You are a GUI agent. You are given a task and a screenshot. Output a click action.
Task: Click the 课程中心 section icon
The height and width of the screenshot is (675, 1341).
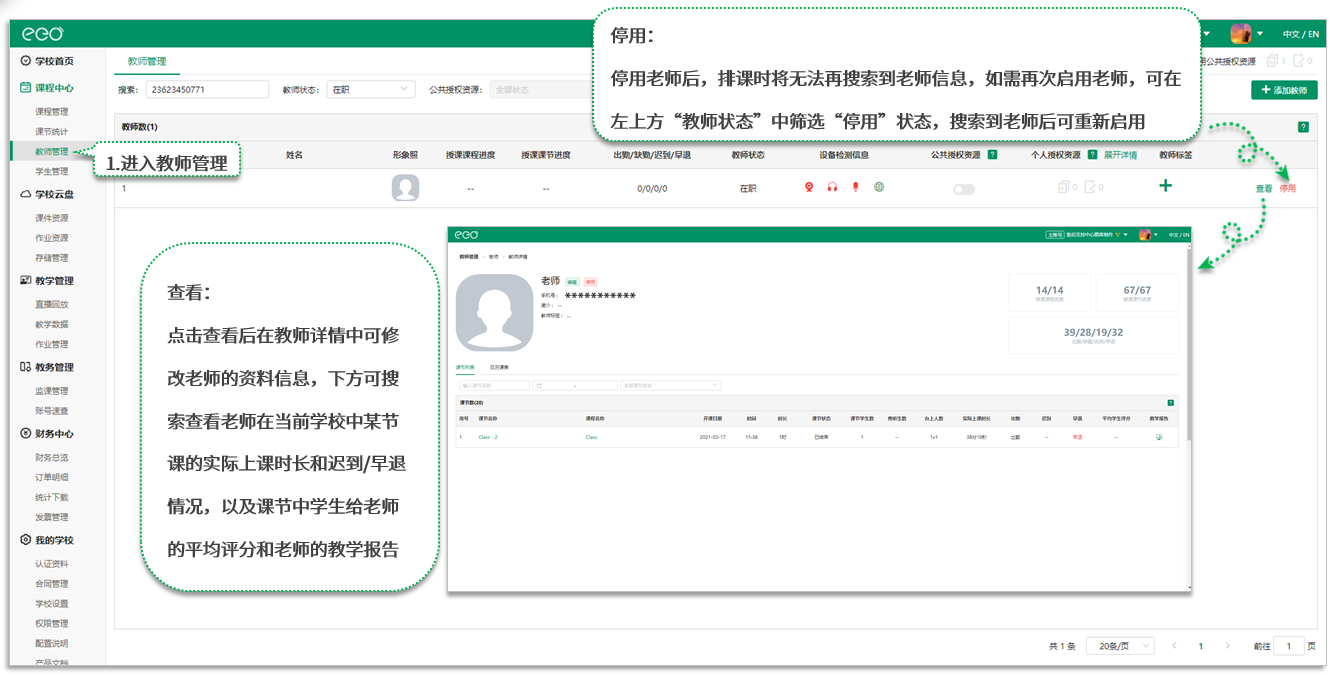(x=25, y=88)
